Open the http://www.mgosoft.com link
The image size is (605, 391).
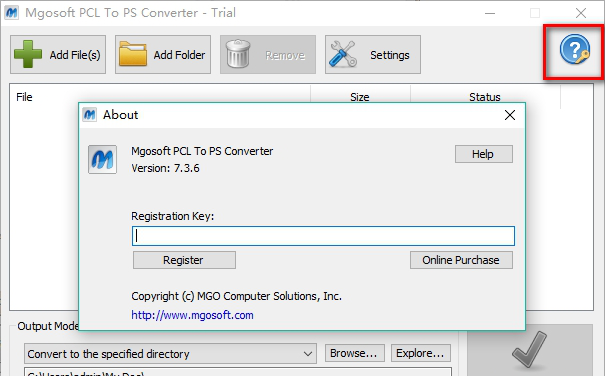coord(192,315)
